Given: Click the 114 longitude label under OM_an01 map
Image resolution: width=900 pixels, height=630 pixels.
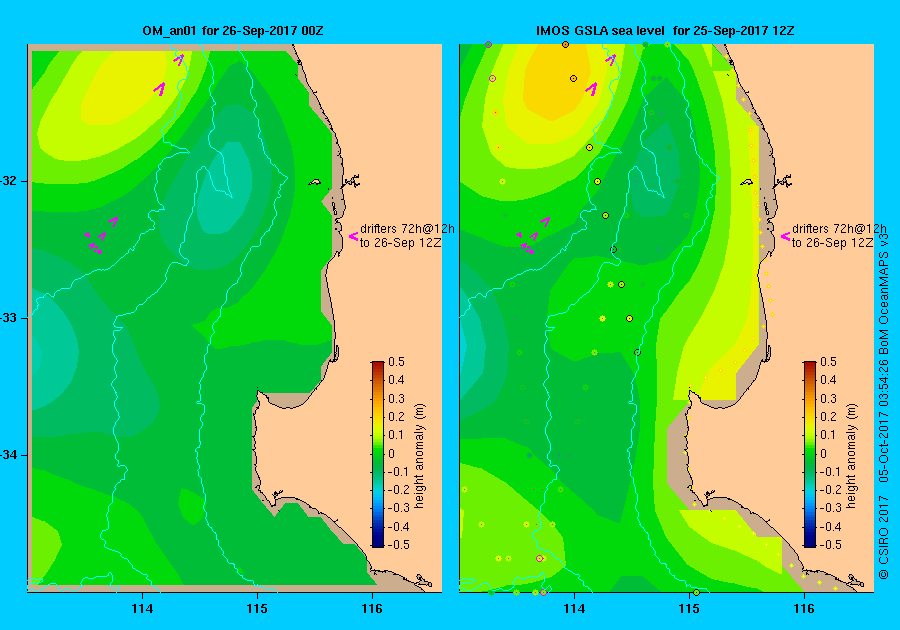Looking at the screenshot, I should tap(142, 609).
